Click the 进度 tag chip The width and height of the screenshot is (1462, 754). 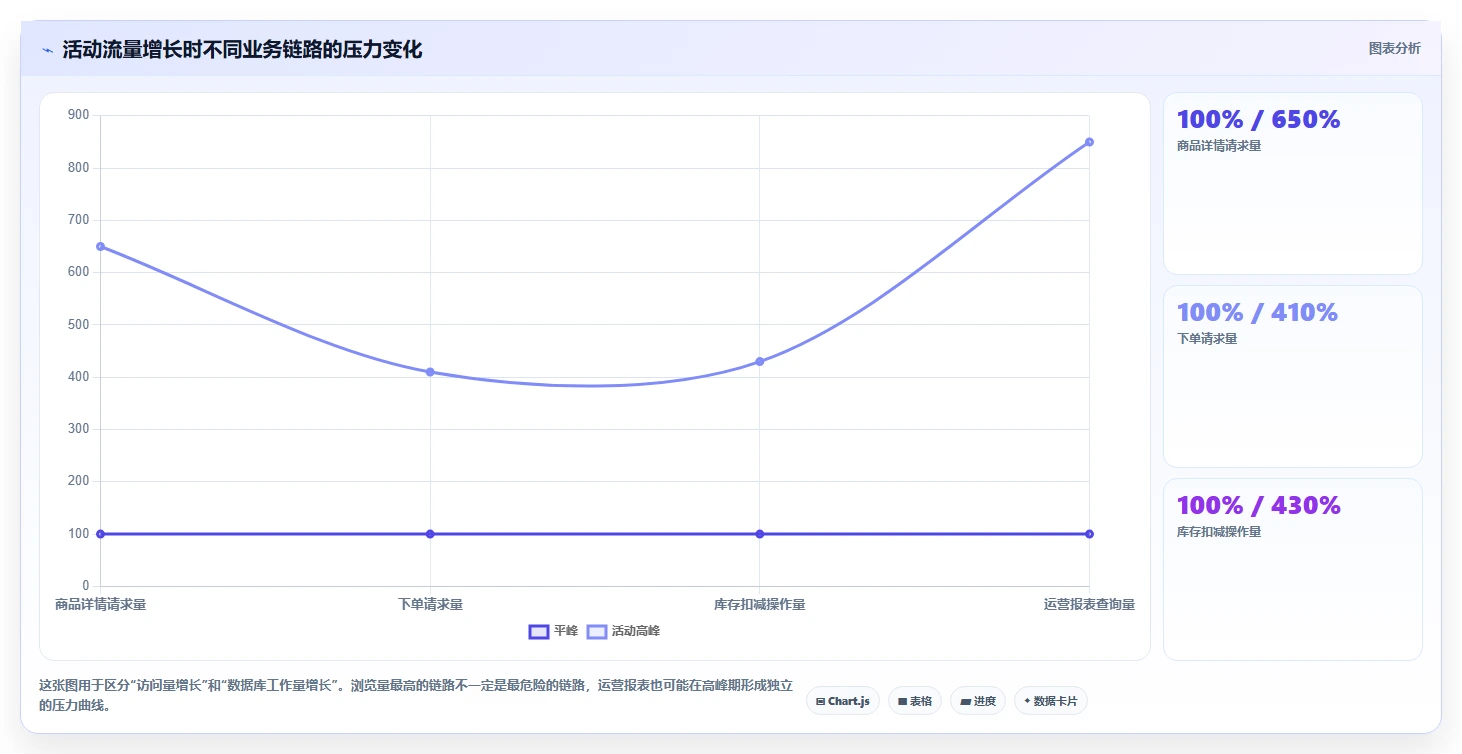click(977, 701)
